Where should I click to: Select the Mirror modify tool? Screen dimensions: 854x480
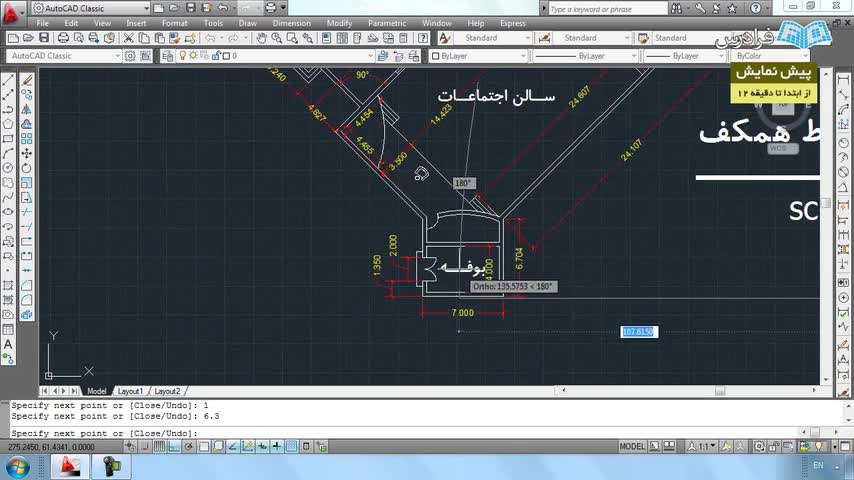click(26, 110)
